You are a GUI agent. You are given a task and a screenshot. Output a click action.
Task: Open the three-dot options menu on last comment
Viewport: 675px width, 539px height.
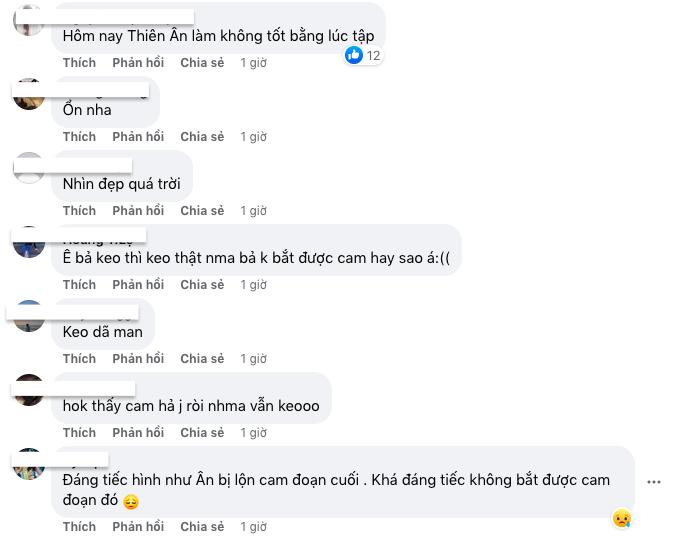[653, 482]
